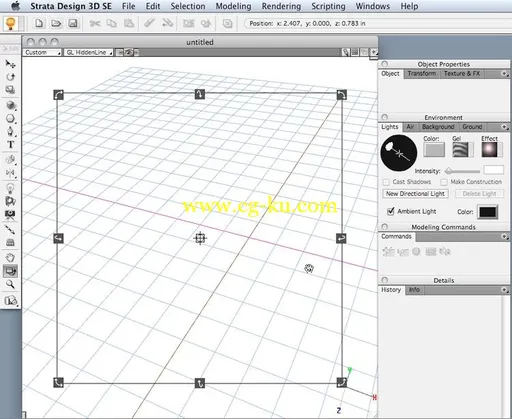Viewport: 512px width, 419px height.
Task: Toggle the Cast Shadows checkbox
Action: pyautogui.click(x=386, y=182)
